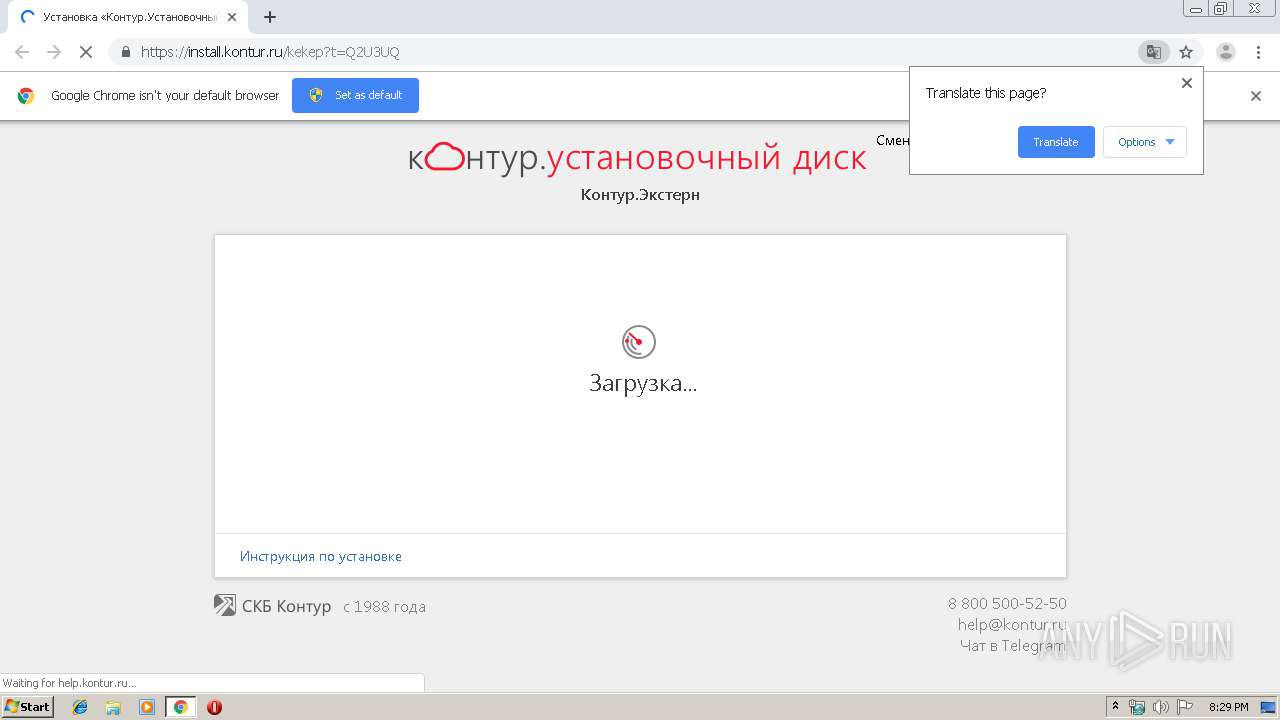This screenshot has height=720, width=1280.
Task: Open the network tray icon
Action: click(1137, 707)
